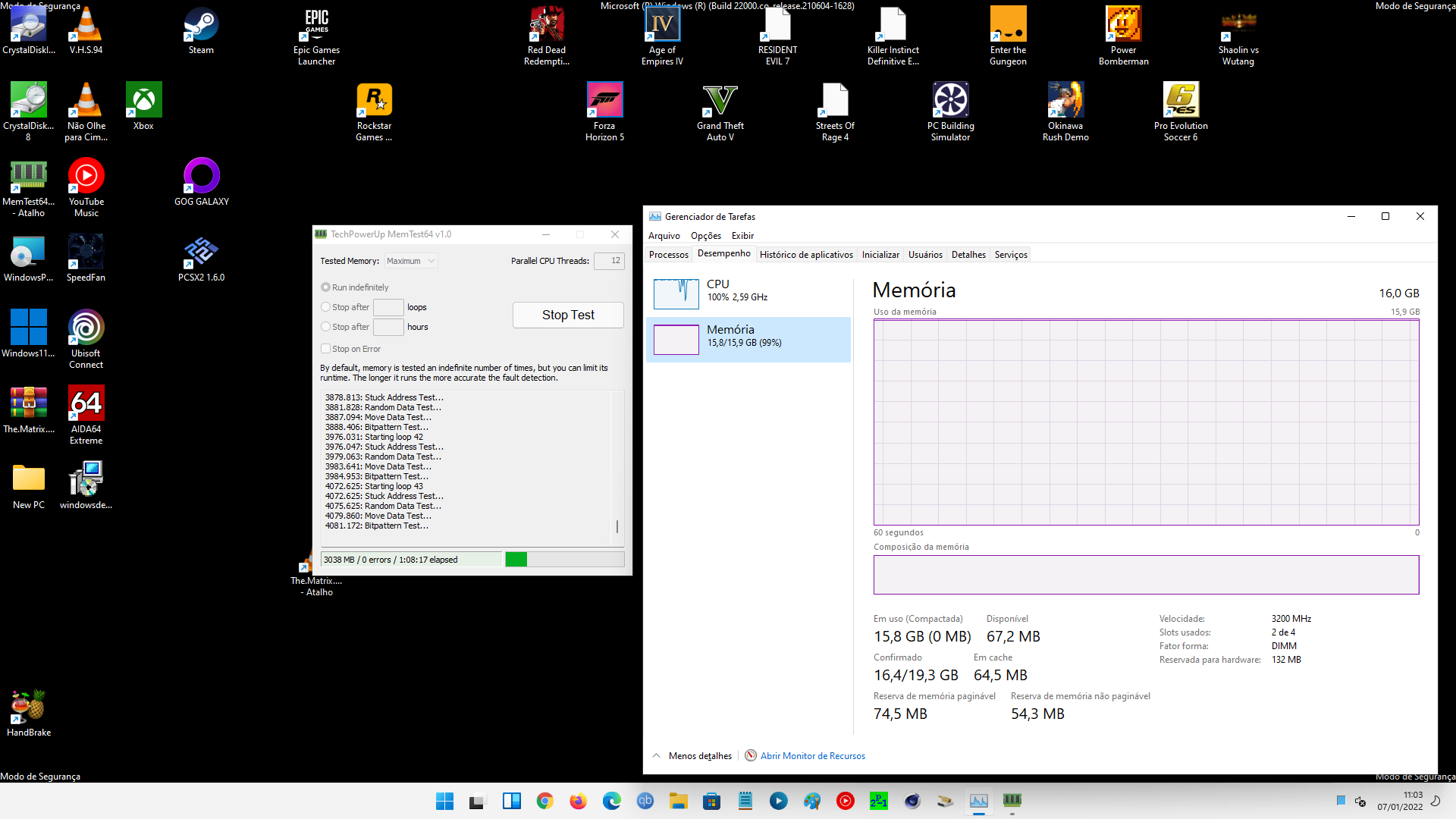Click the qBittorrent taskbar icon
1456x819 pixels.
pyautogui.click(x=645, y=801)
